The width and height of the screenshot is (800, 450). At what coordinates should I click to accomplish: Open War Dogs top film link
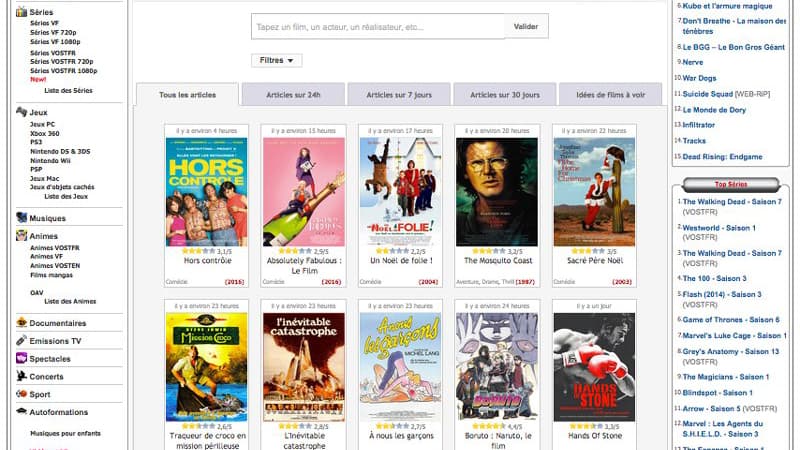[699, 78]
